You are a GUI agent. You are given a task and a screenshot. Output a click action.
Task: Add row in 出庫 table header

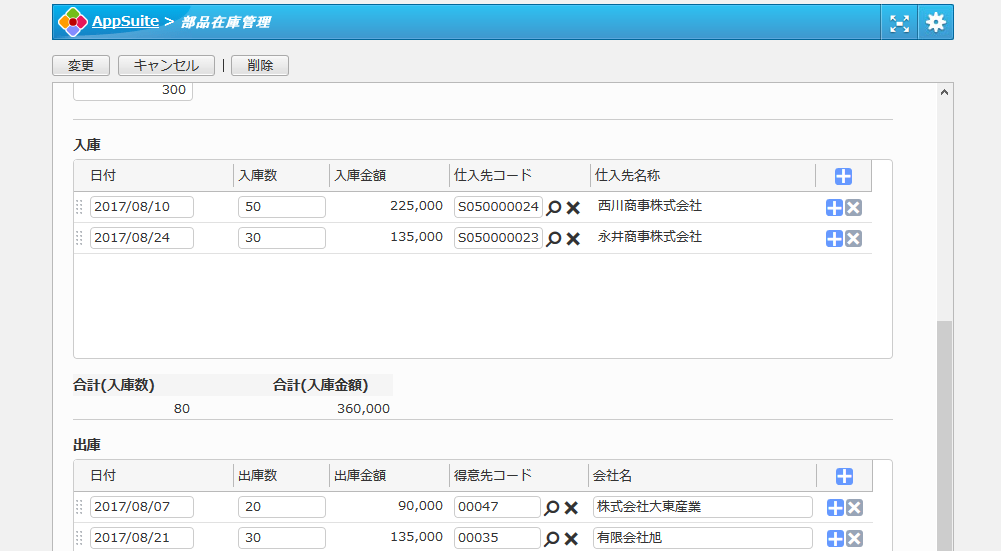click(x=843, y=477)
